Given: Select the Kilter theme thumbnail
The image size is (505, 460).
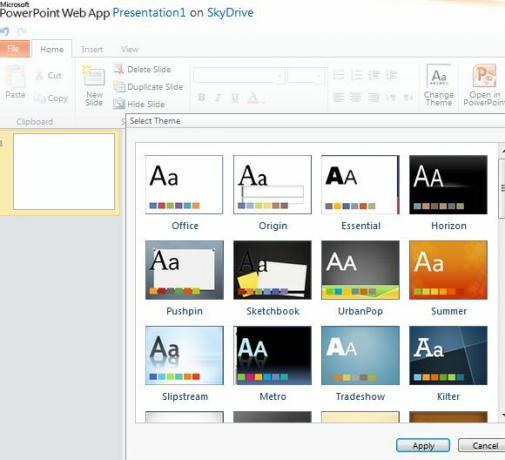Looking at the screenshot, I should point(448,355).
